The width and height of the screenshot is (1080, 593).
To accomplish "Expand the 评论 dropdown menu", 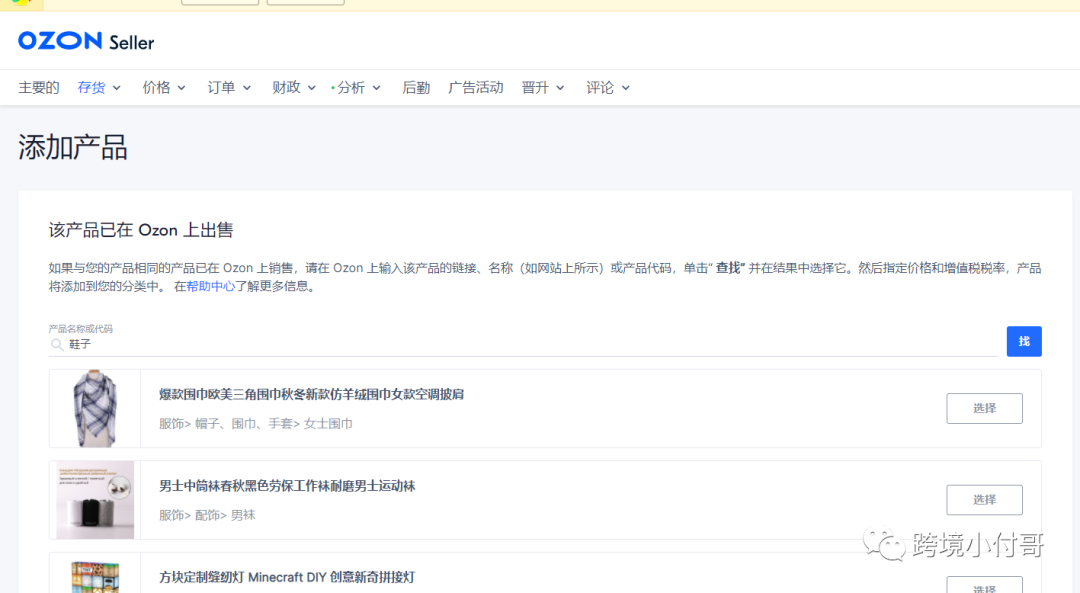I will pos(608,87).
